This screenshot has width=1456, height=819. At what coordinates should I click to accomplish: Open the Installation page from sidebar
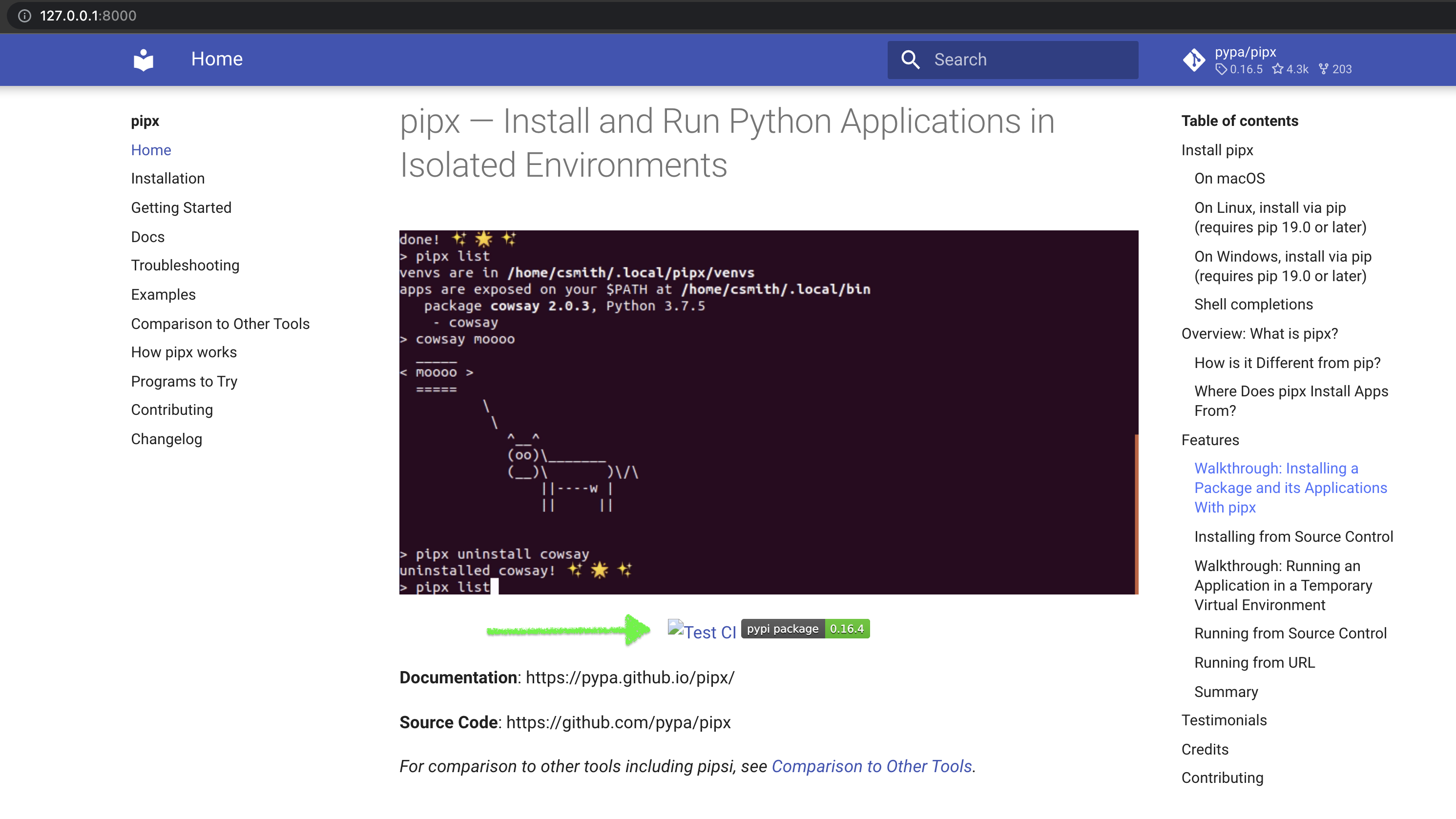[x=168, y=178]
